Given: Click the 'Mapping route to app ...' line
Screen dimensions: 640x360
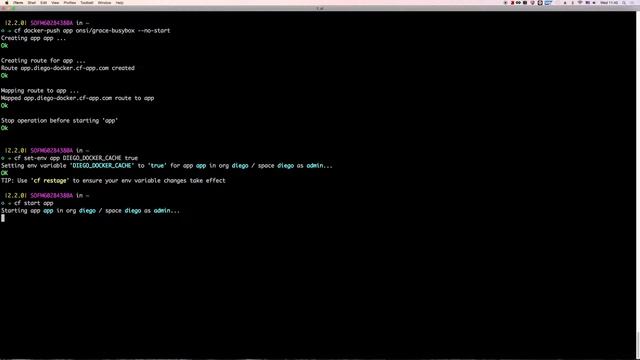Looking at the screenshot, I should (40, 91).
